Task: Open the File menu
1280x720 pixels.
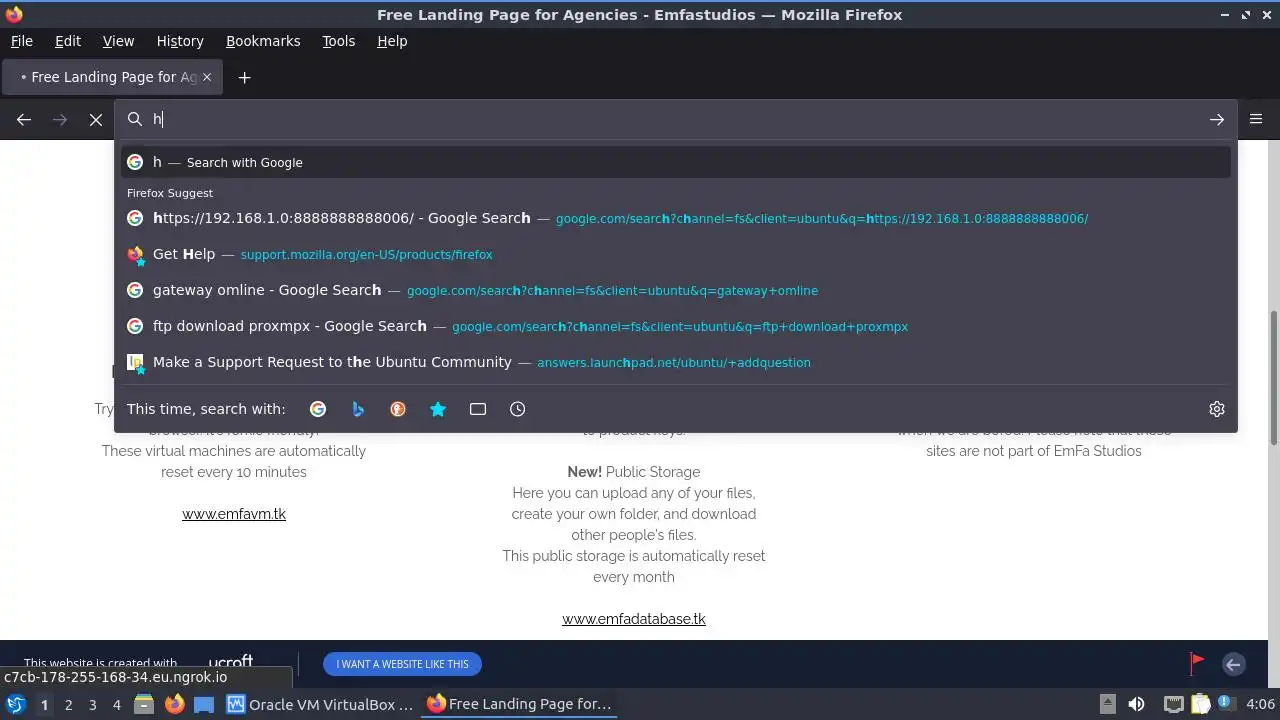Action: click(x=22, y=41)
